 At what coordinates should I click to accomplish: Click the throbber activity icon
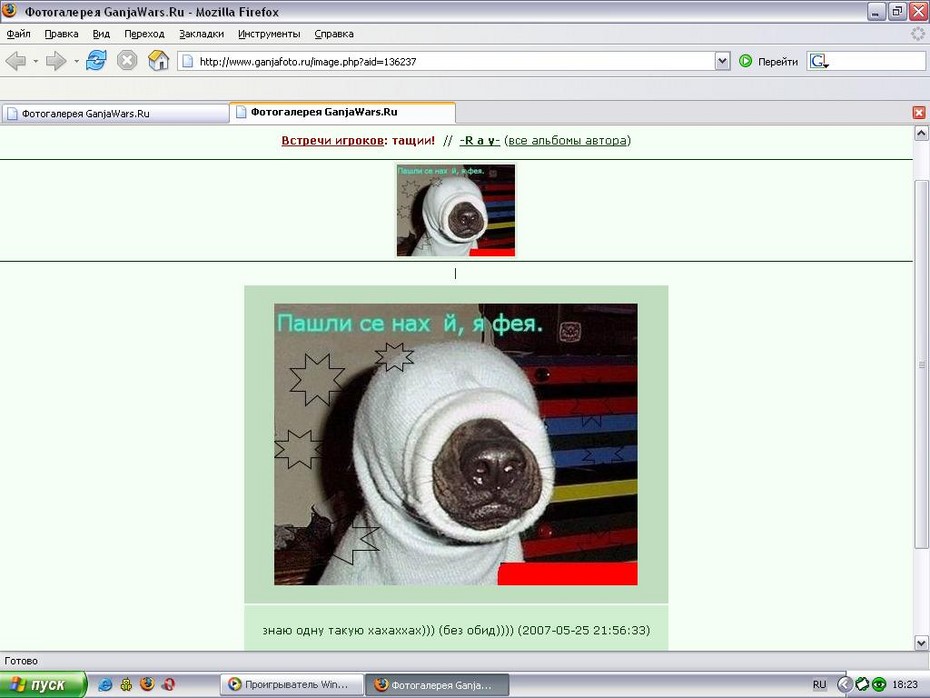click(x=918, y=34)
